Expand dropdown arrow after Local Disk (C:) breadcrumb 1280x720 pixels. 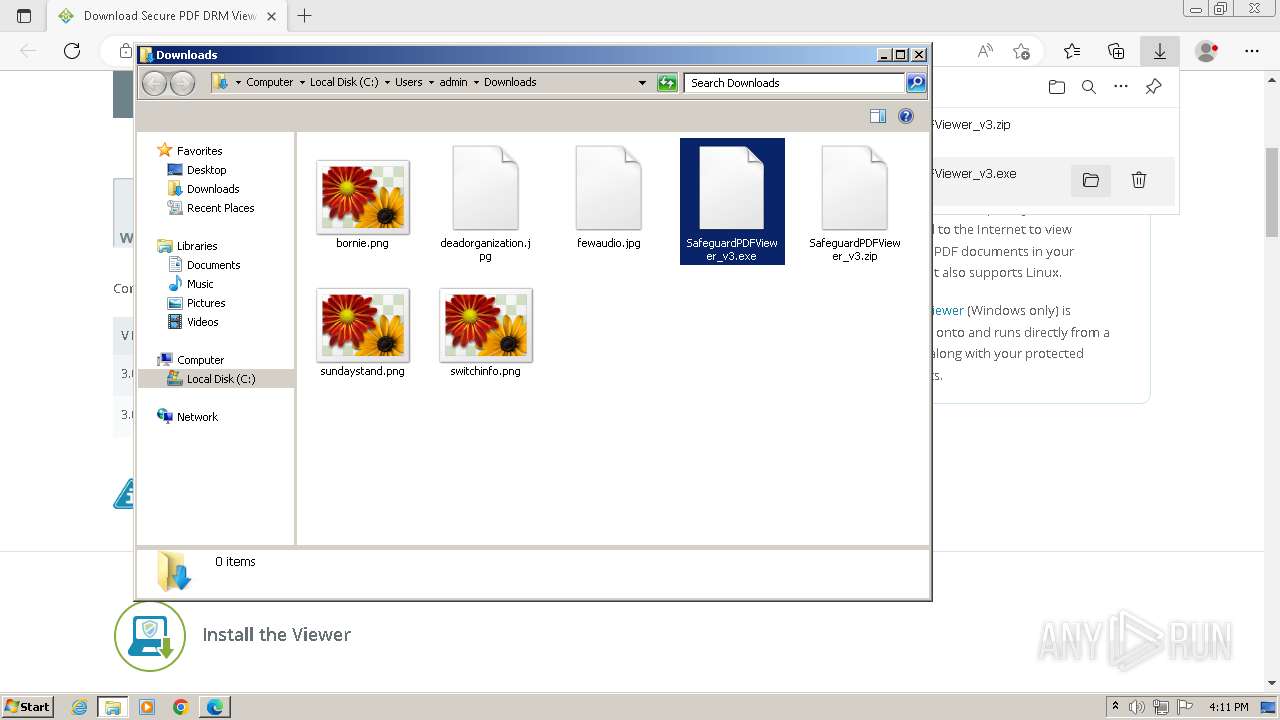387,83
